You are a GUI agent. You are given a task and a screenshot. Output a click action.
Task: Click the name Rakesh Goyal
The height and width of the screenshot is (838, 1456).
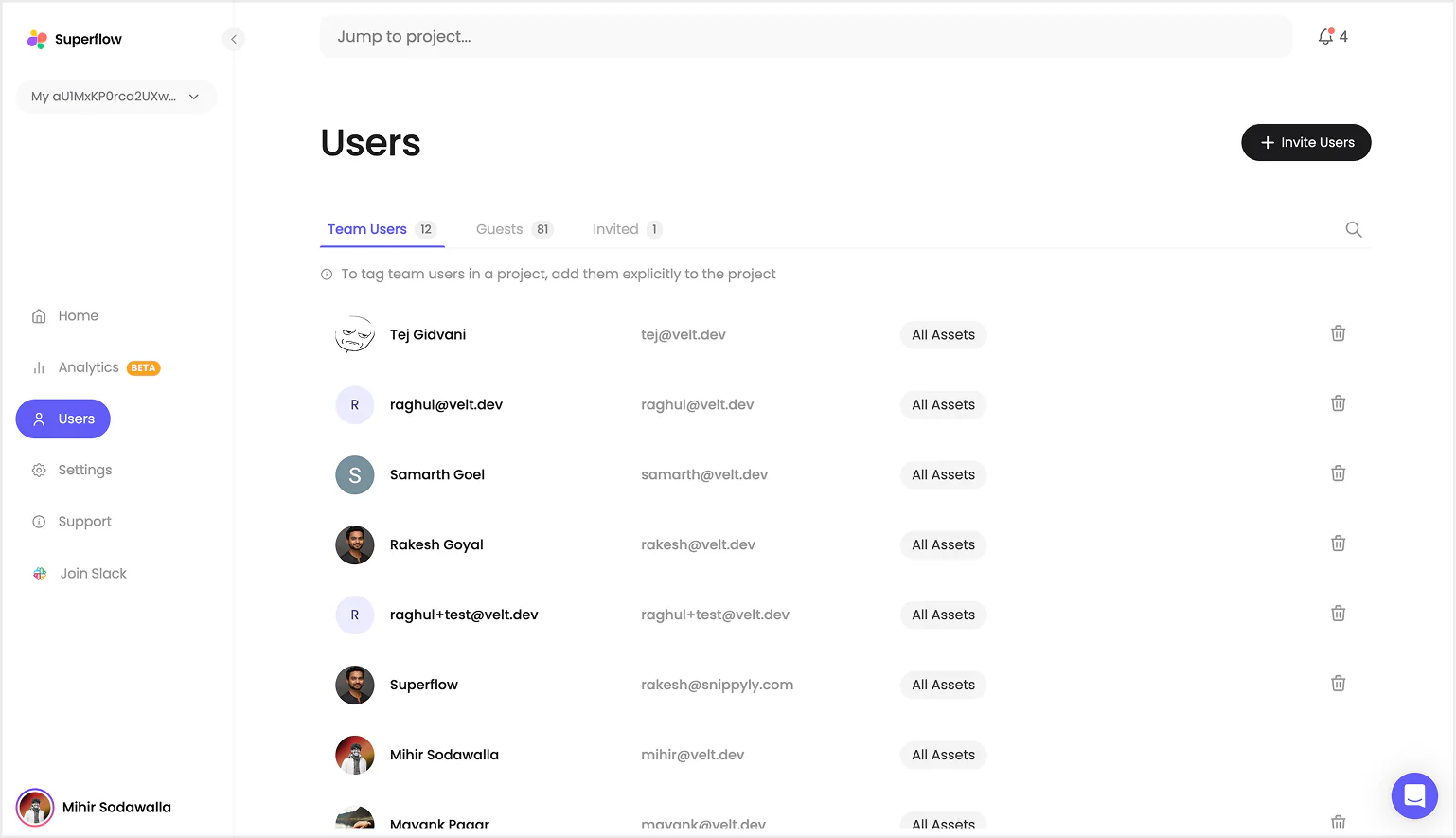436,544
